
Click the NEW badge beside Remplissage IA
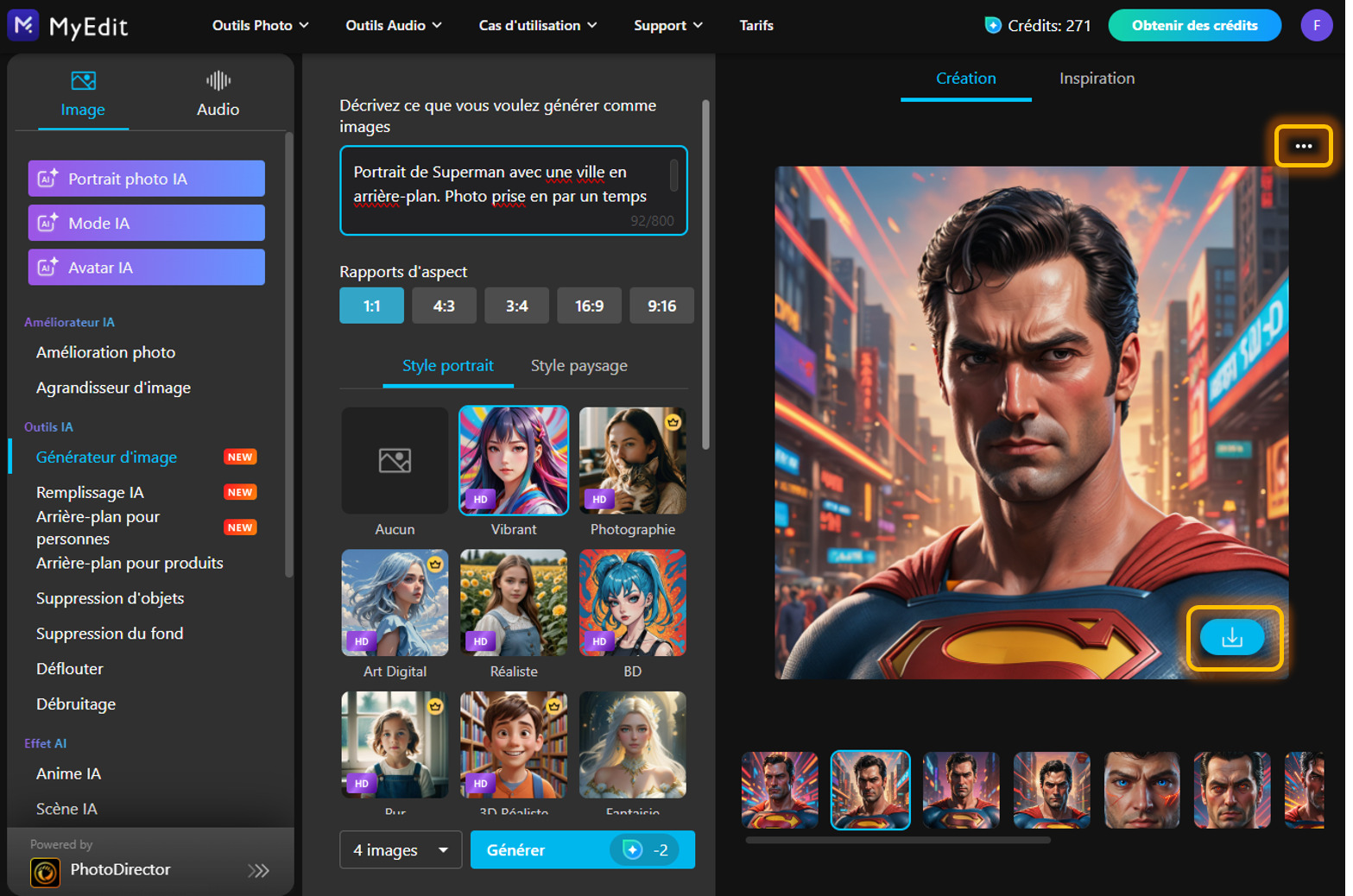[240, 492]
